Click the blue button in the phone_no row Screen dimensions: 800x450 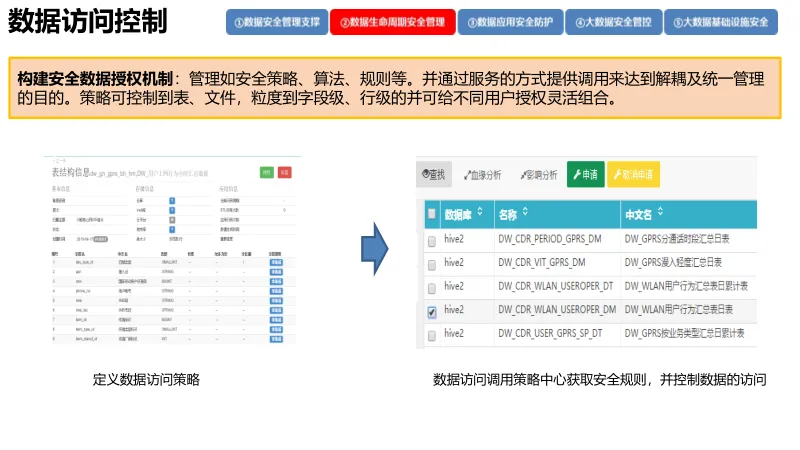[276, 291]
